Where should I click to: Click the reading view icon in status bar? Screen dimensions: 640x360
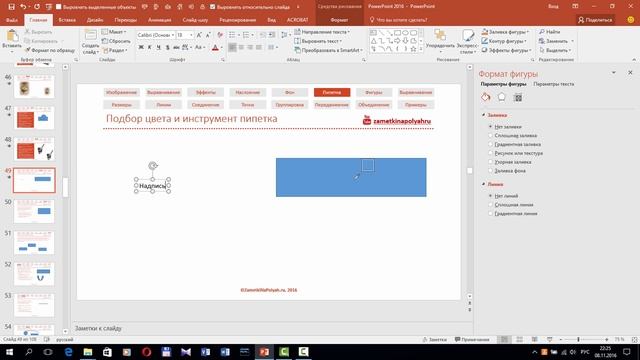point(535,340)
